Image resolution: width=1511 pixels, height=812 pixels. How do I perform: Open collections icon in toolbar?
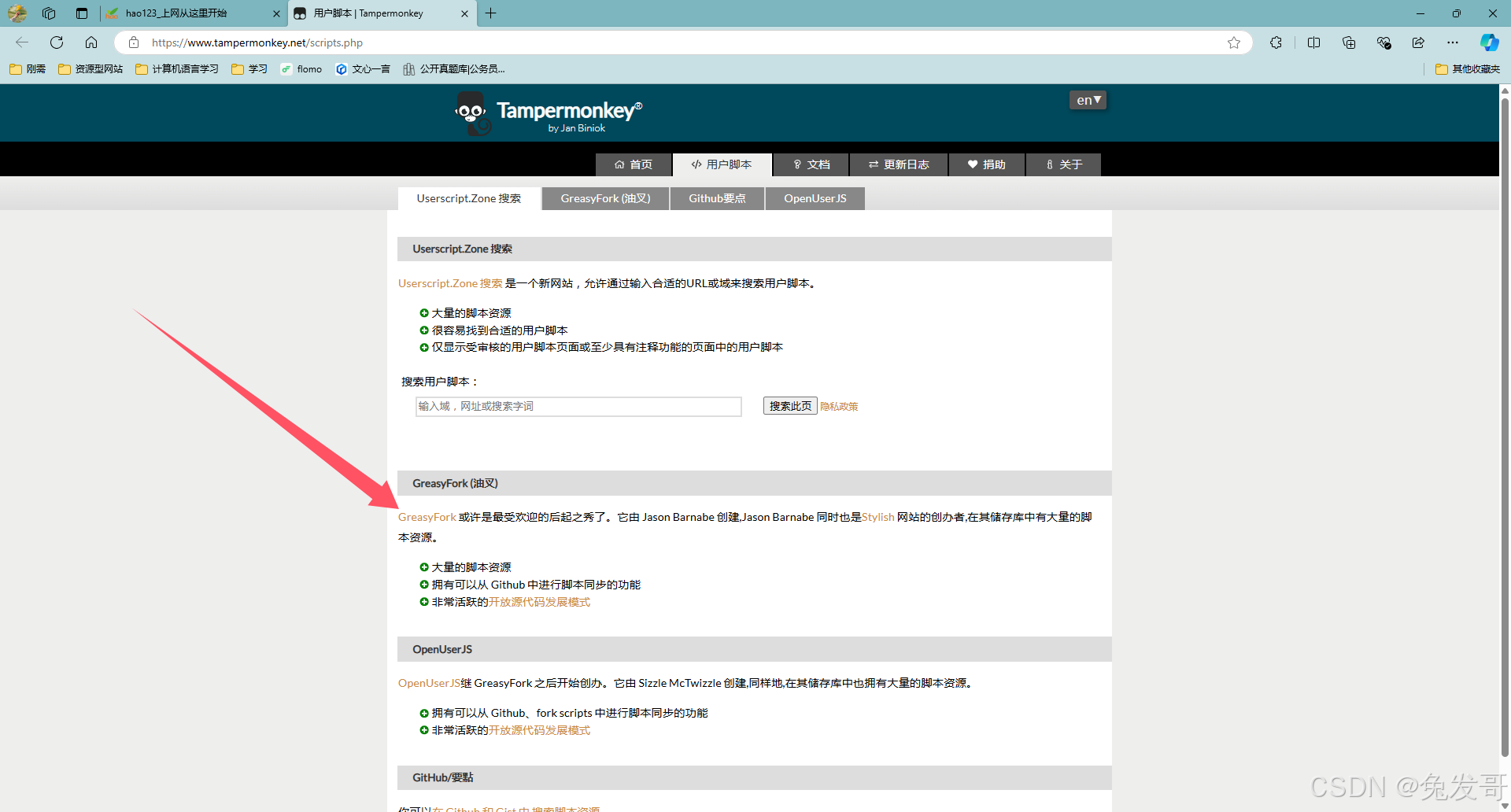tap(1349, 42)
